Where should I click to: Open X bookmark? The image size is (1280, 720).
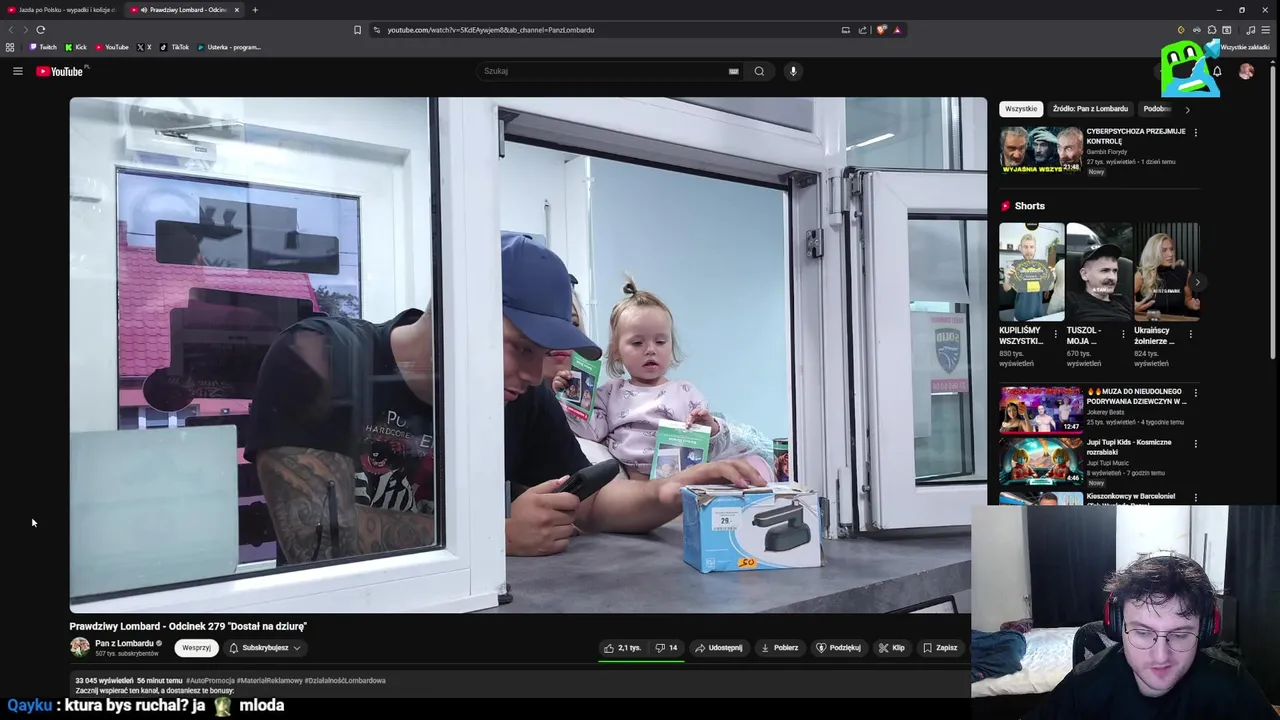click(144, 47)
